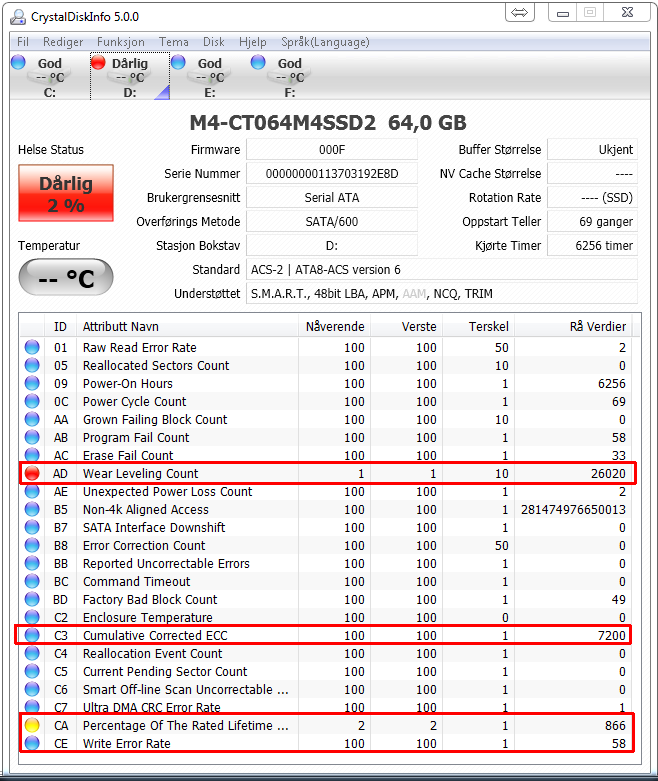Click the Understøttet features field
The width and height of the screenshot is (658, 781).
point(442,293)
